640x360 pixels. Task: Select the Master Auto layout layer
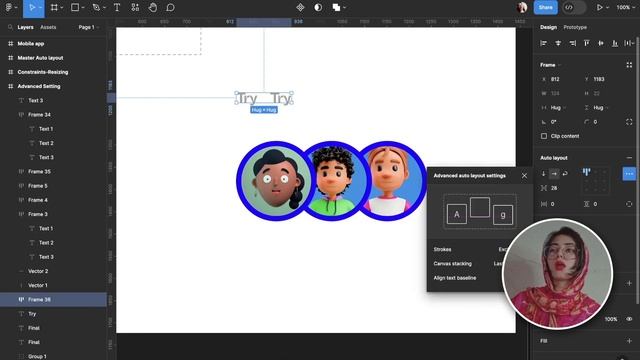pyautogui.click(x=53, y=58)
